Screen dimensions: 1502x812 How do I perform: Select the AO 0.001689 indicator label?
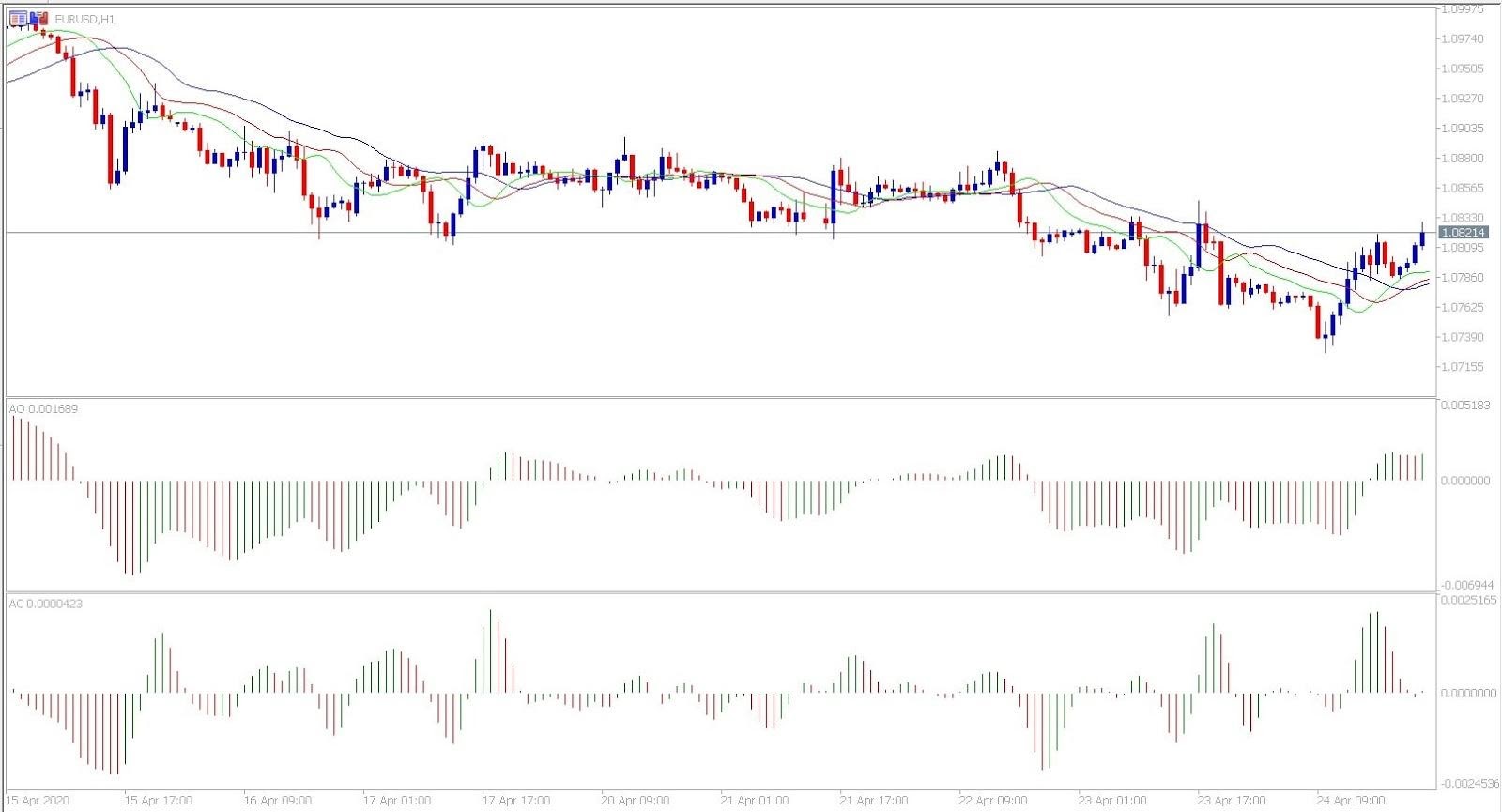point(44,409)
